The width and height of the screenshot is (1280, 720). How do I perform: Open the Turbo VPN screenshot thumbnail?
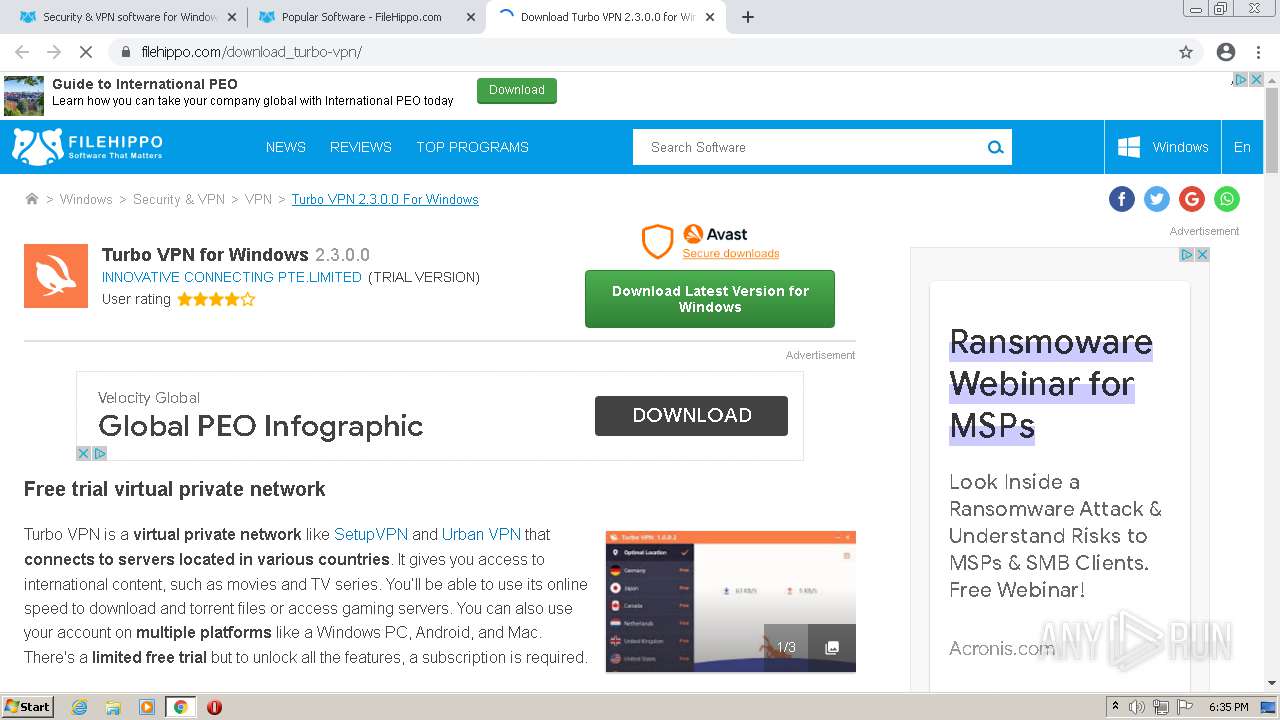pyautogui.click(x=731, y=601)
